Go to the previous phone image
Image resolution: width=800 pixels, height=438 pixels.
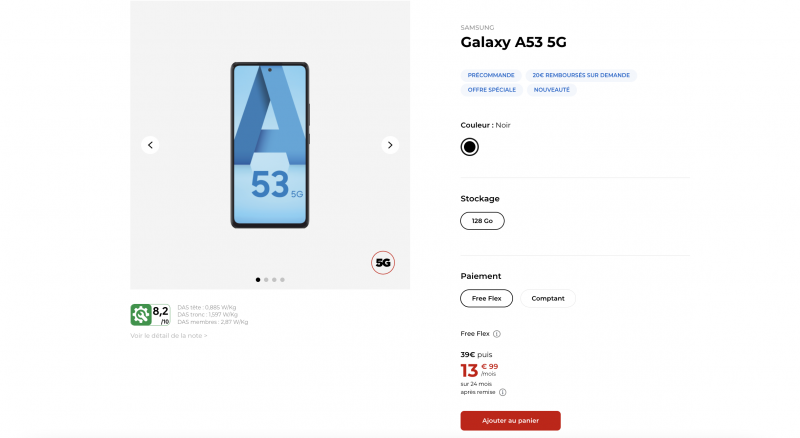(150, 145)
